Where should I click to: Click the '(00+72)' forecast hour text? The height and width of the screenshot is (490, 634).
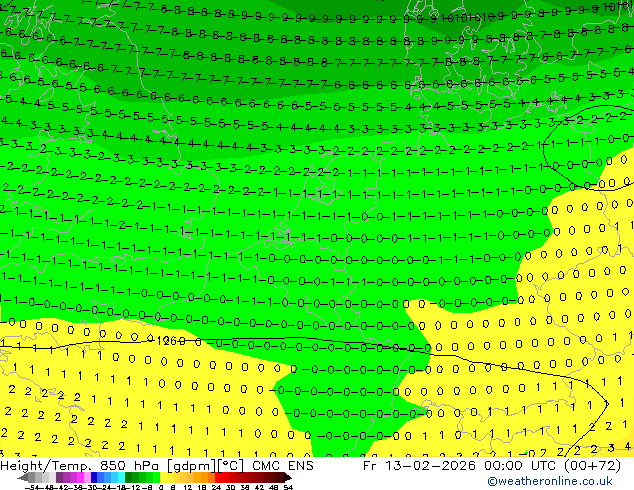click(592, 466)
